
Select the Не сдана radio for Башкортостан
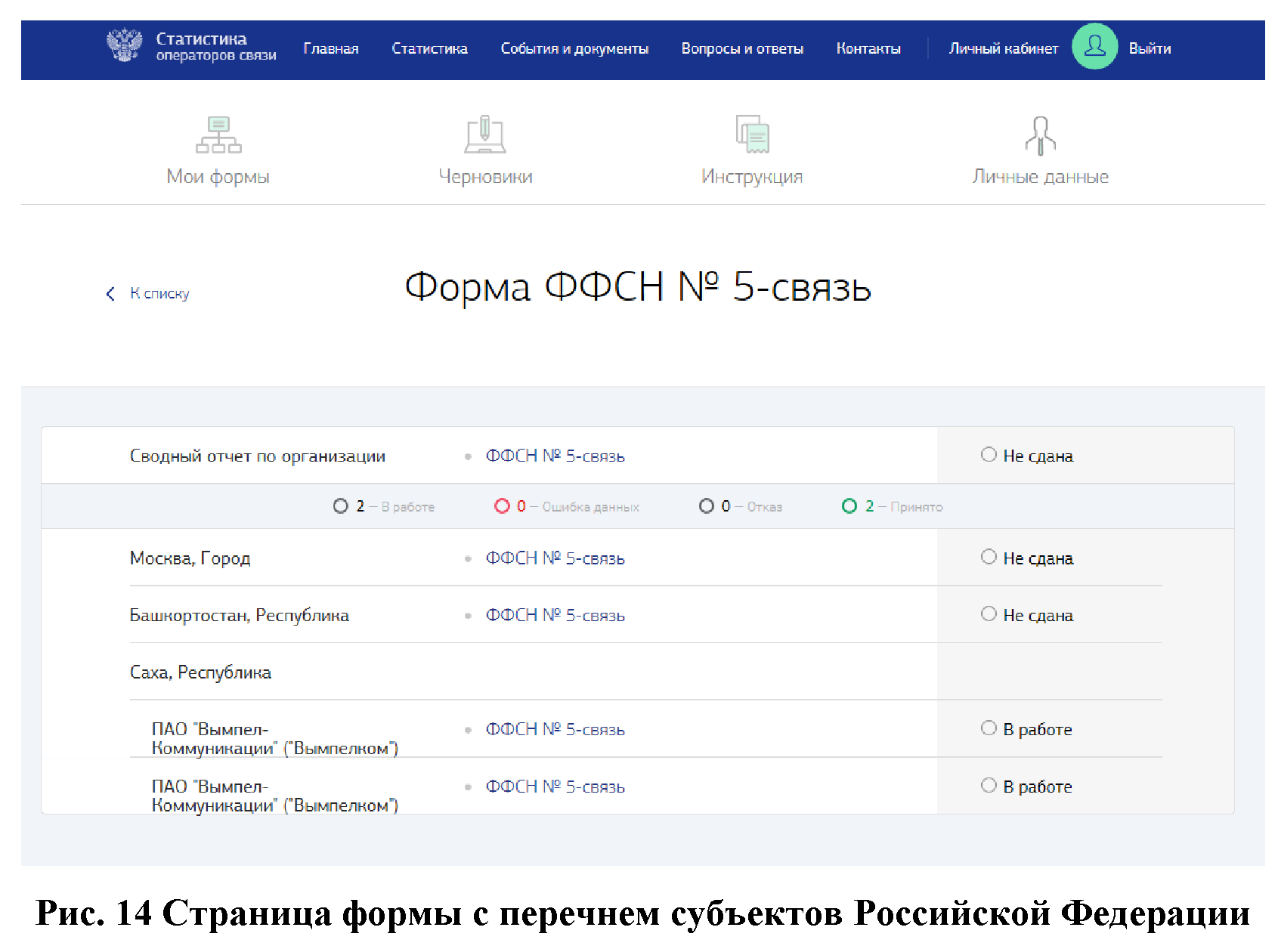pyautogui.click(x=989, y=614)
